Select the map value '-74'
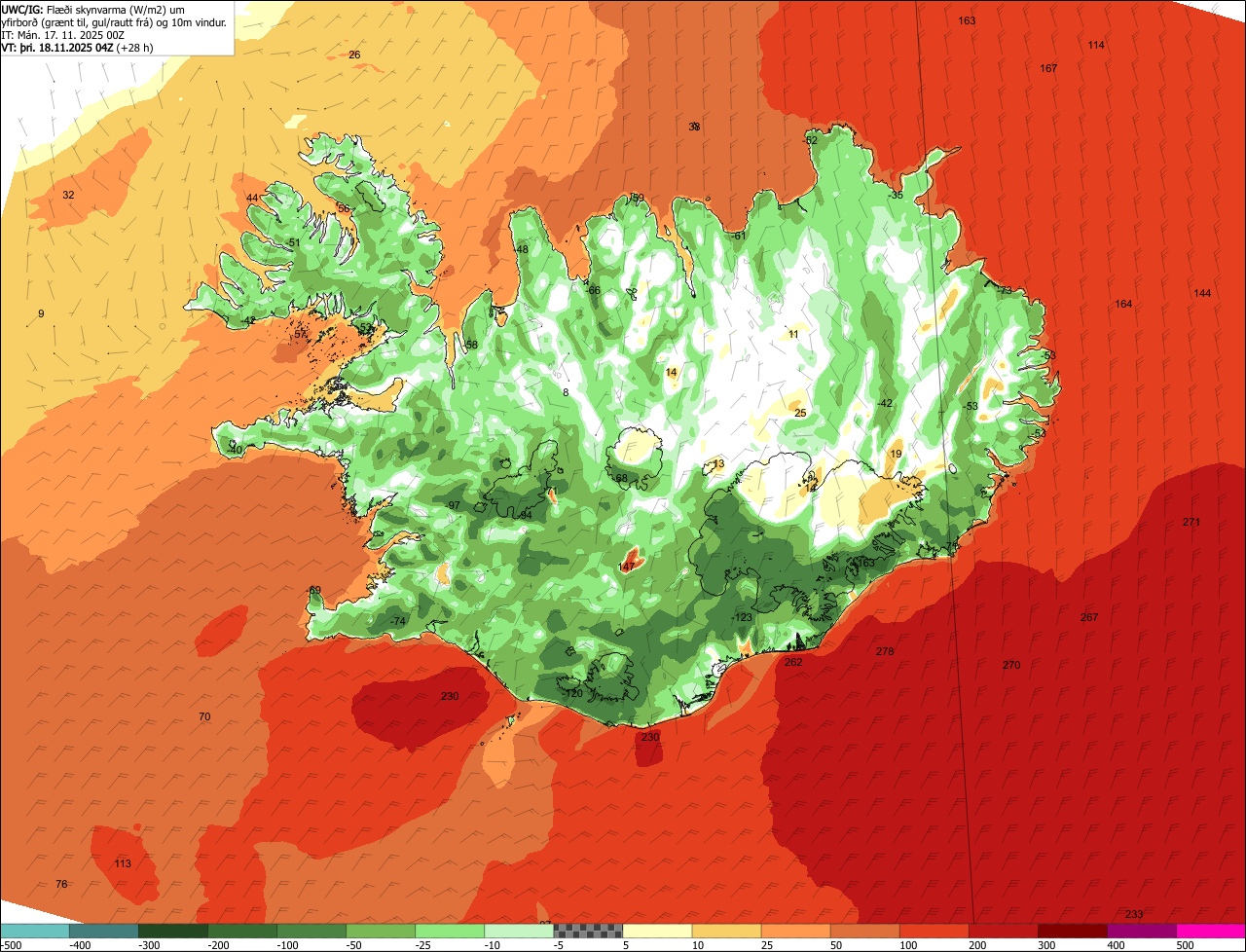1246x952 pixels. click(x=397, y=622)
